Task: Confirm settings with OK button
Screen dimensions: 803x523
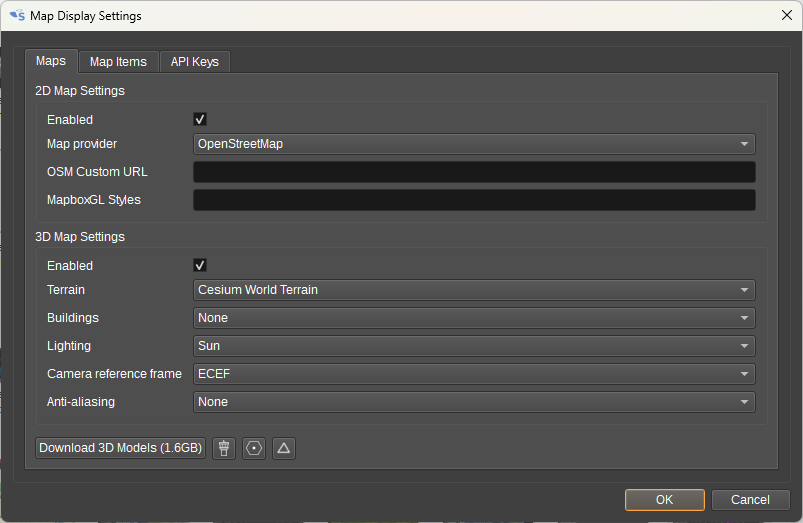Action: (665, 500)
